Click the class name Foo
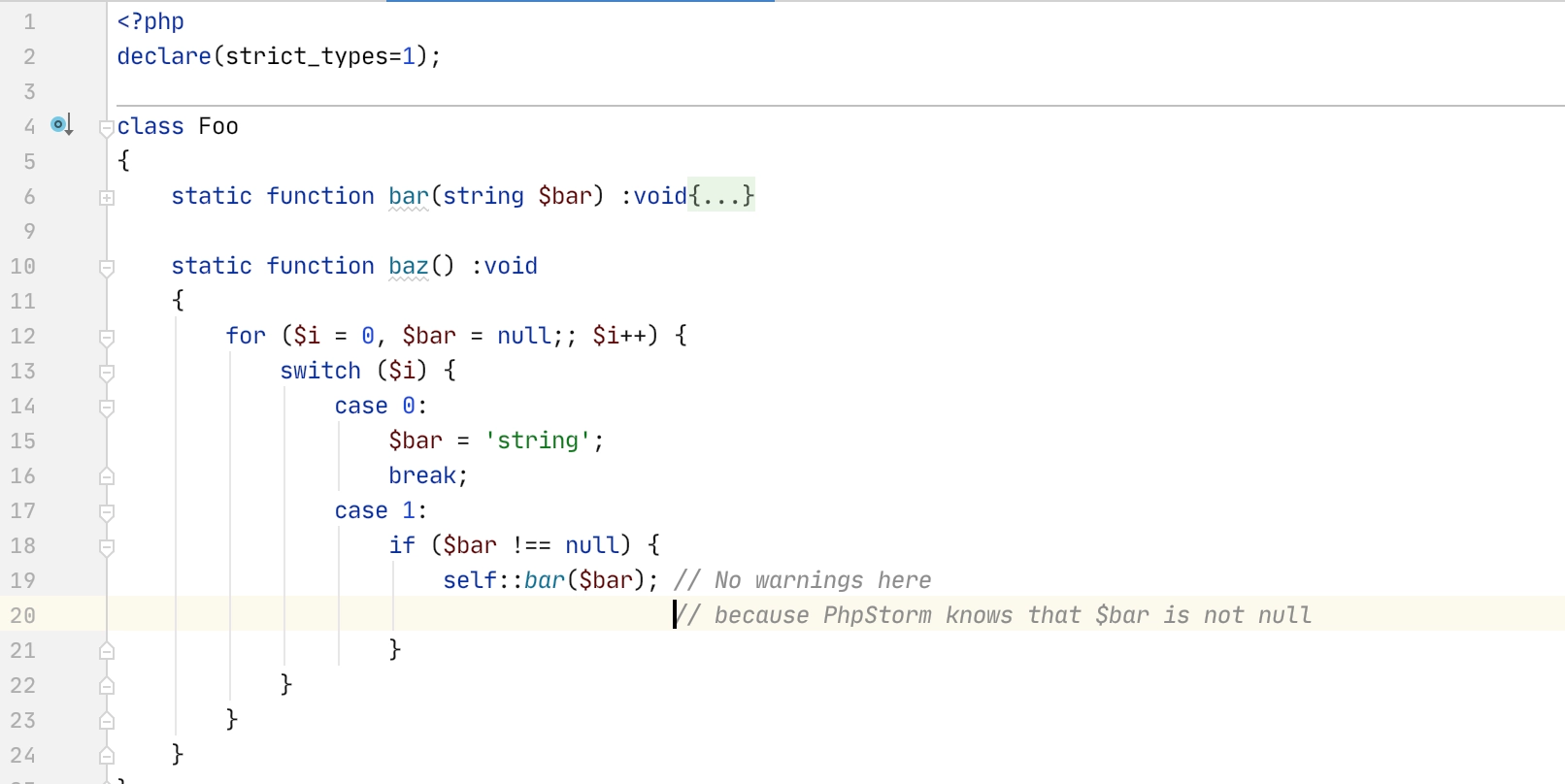The image size is (1565, 784). 218,126
